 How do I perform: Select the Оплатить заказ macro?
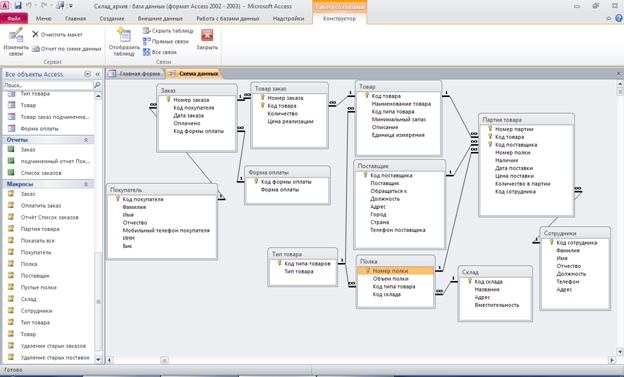click(41, 205)
